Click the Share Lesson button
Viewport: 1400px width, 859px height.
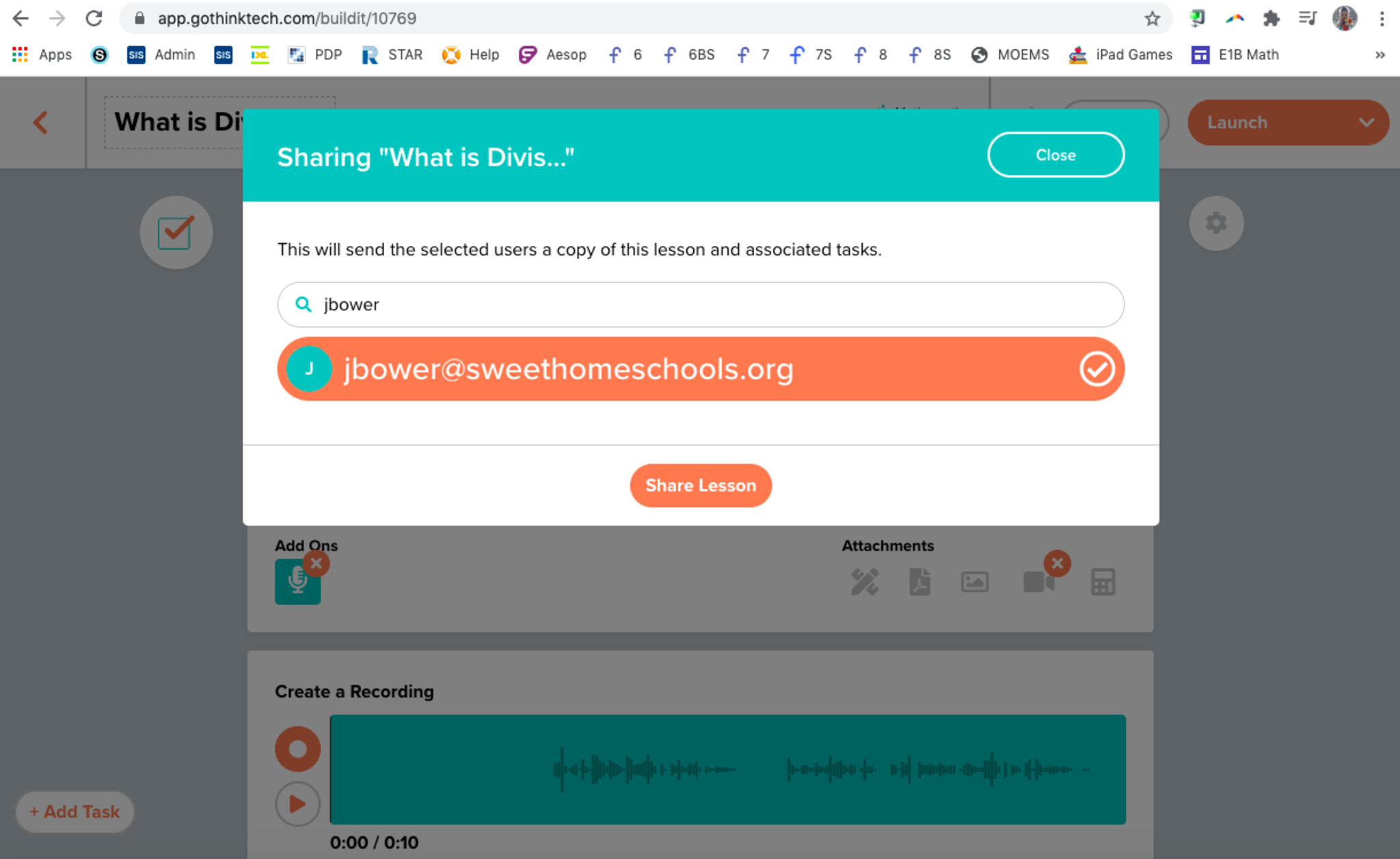pos(700,486)
